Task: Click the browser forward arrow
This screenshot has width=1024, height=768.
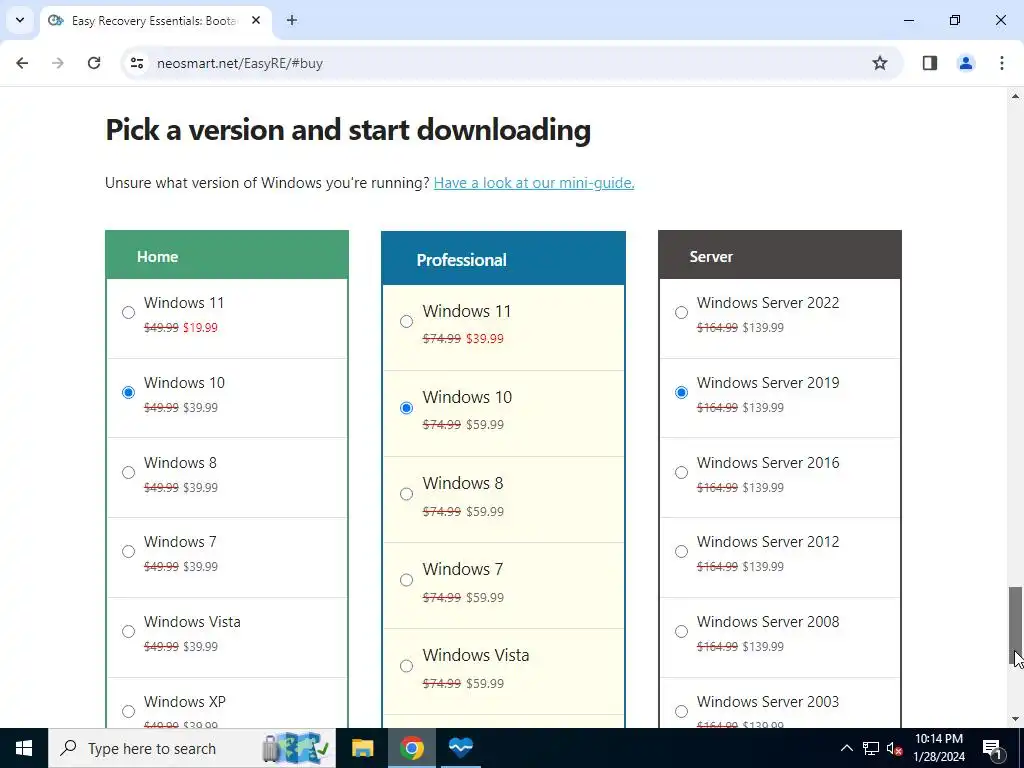Action: point(58,63)
